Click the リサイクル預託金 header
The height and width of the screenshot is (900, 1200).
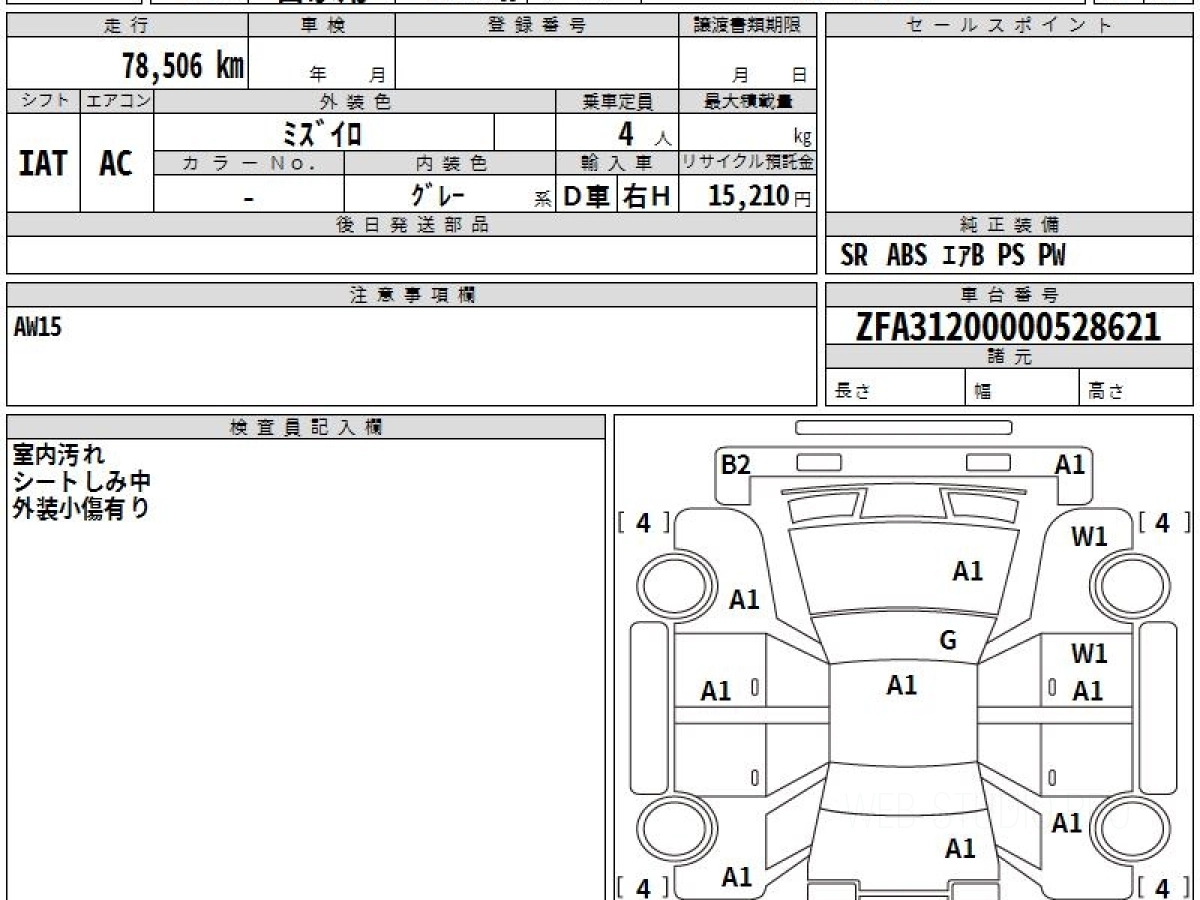click(x=747, y=163)
